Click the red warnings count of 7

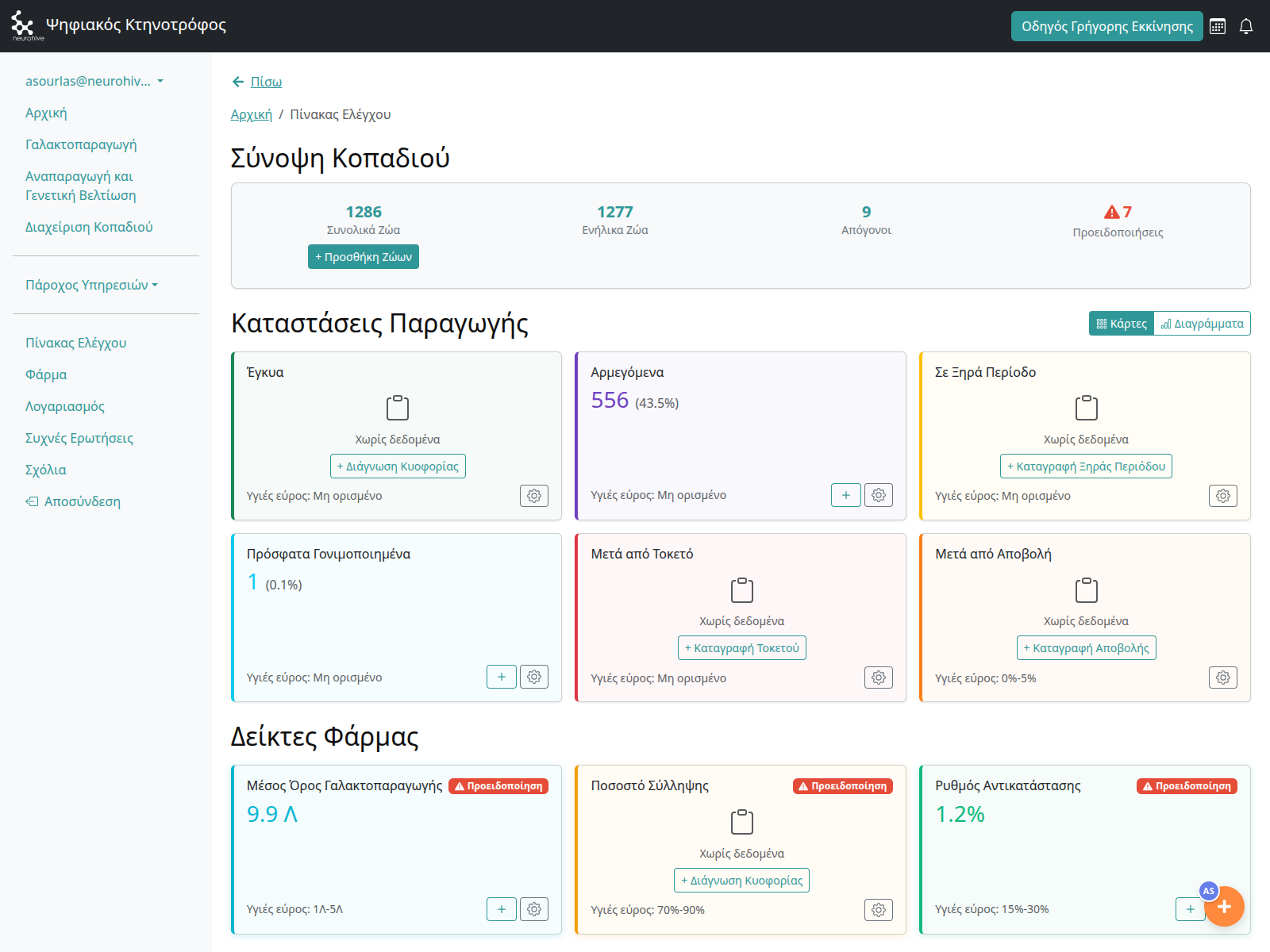1118,212
